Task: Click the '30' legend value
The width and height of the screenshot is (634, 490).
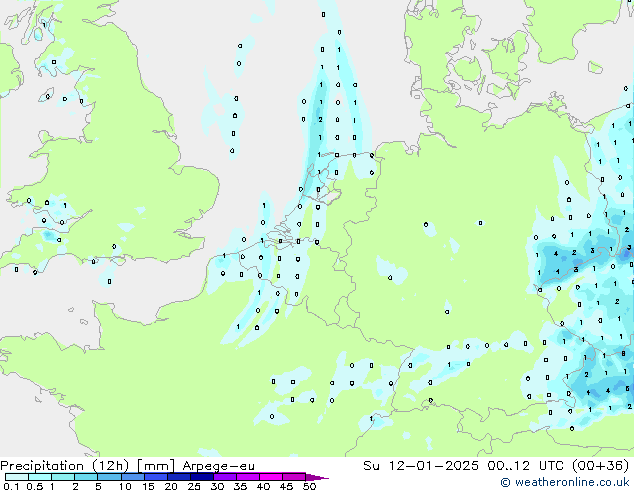Action: (x=217, y=486)
